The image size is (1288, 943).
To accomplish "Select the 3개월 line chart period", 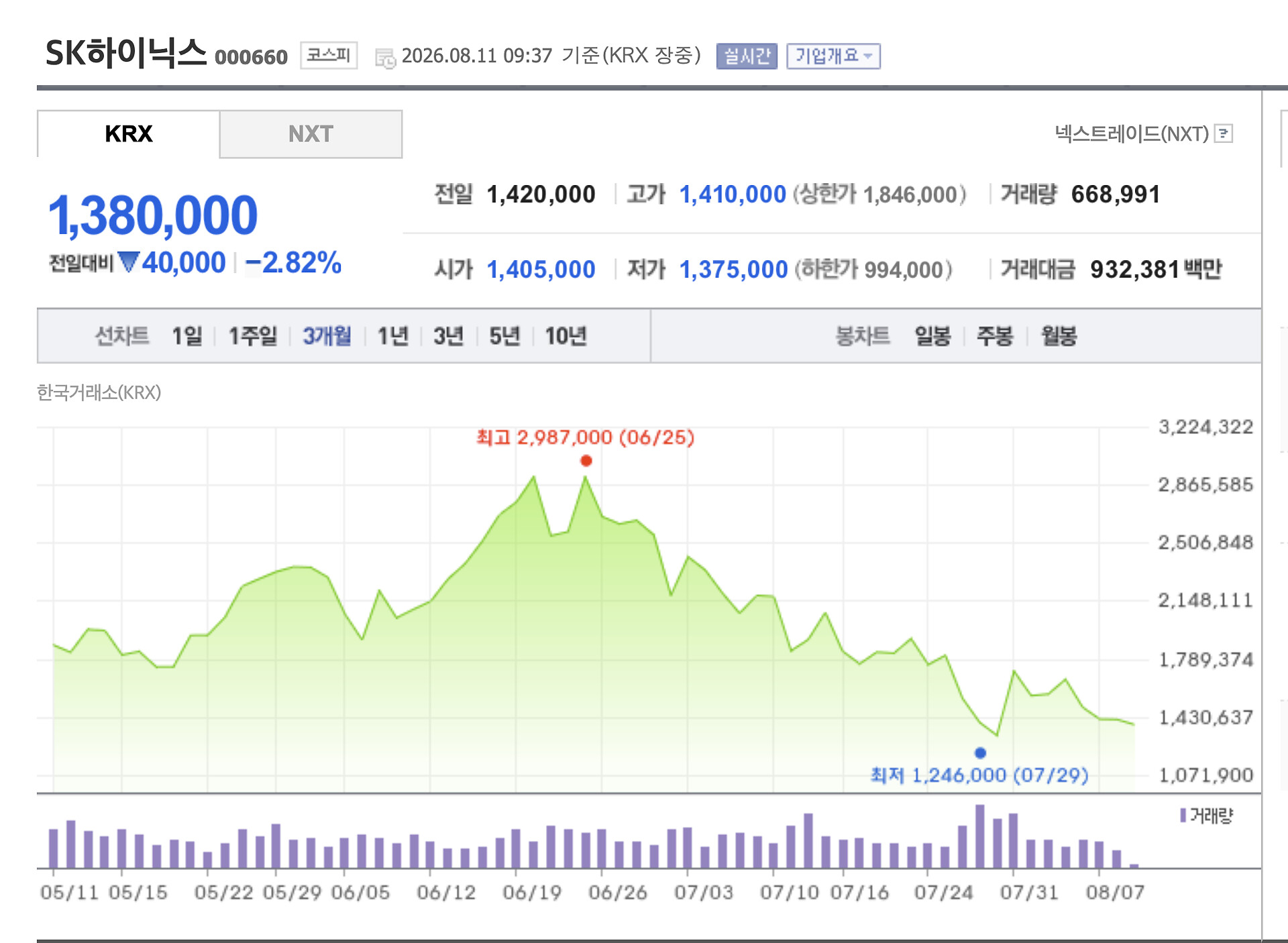I will point(327,335).
